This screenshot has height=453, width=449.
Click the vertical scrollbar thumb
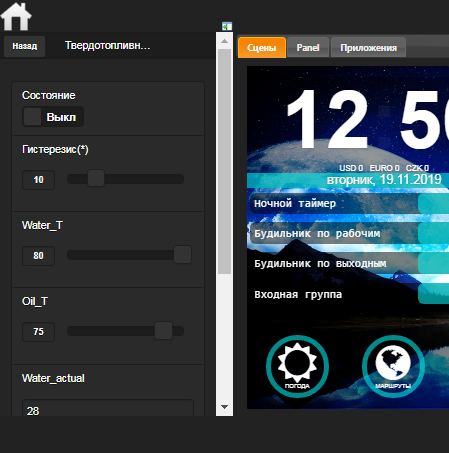point(224,162)
